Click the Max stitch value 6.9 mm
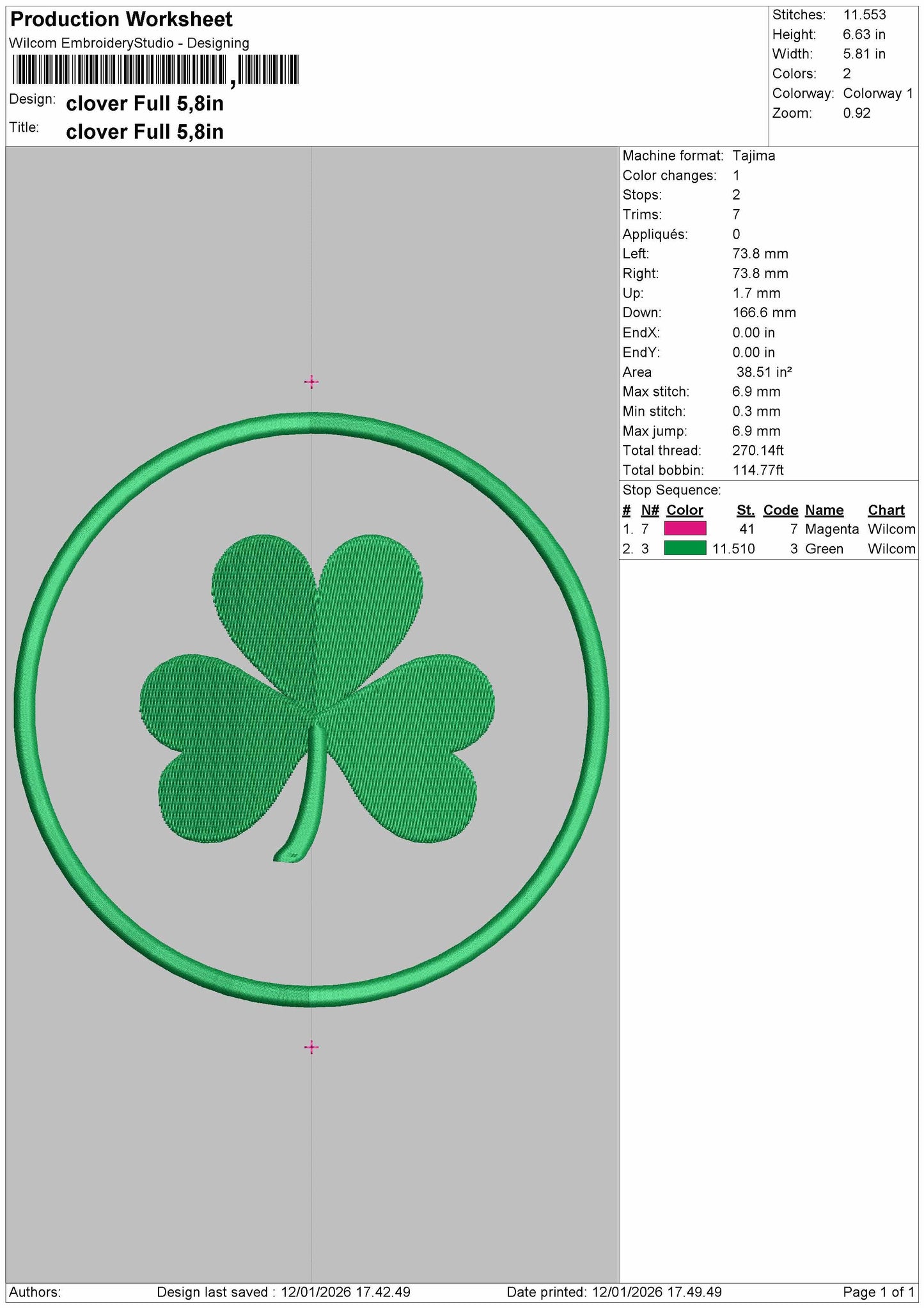924x1308 pixels. [756, 391]
